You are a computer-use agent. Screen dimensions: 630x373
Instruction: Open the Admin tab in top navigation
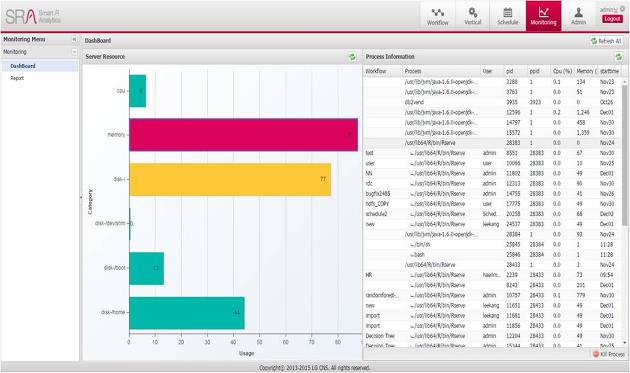pos(579,16)
